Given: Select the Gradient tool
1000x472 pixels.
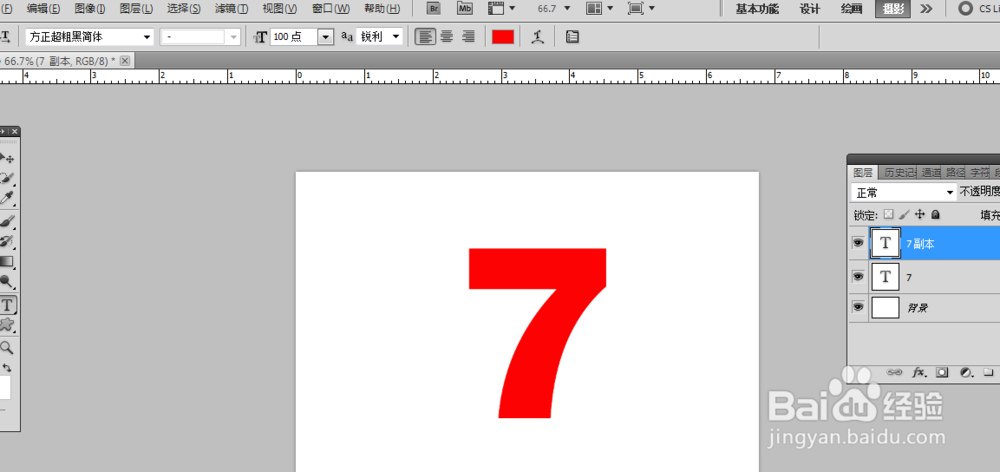Looking at the screenshot, I should (x=7, y=262).
